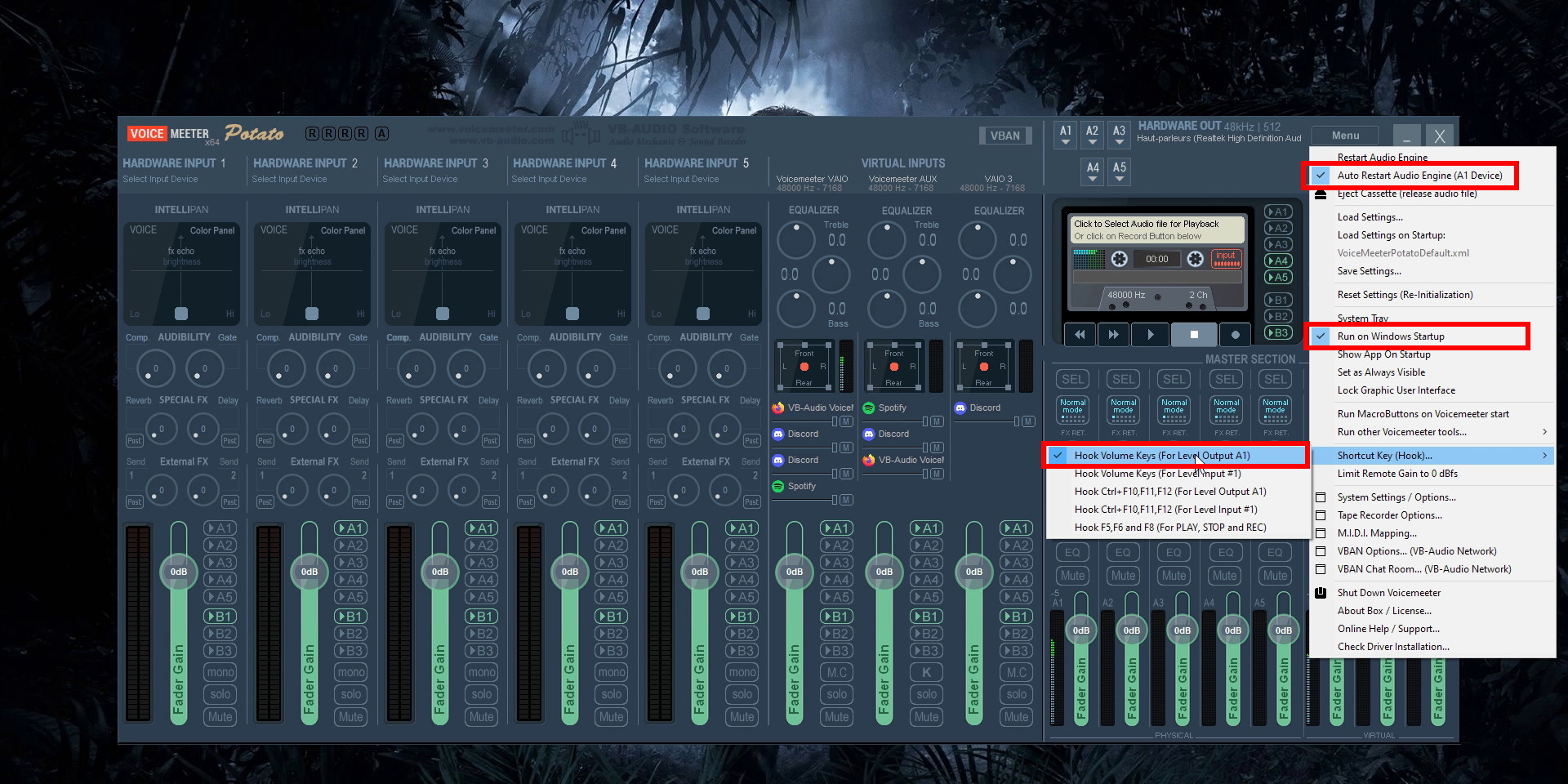The image size is (1568, 784).
Task: Open the A4 hardware output device dropdown
Action: 1093,171
